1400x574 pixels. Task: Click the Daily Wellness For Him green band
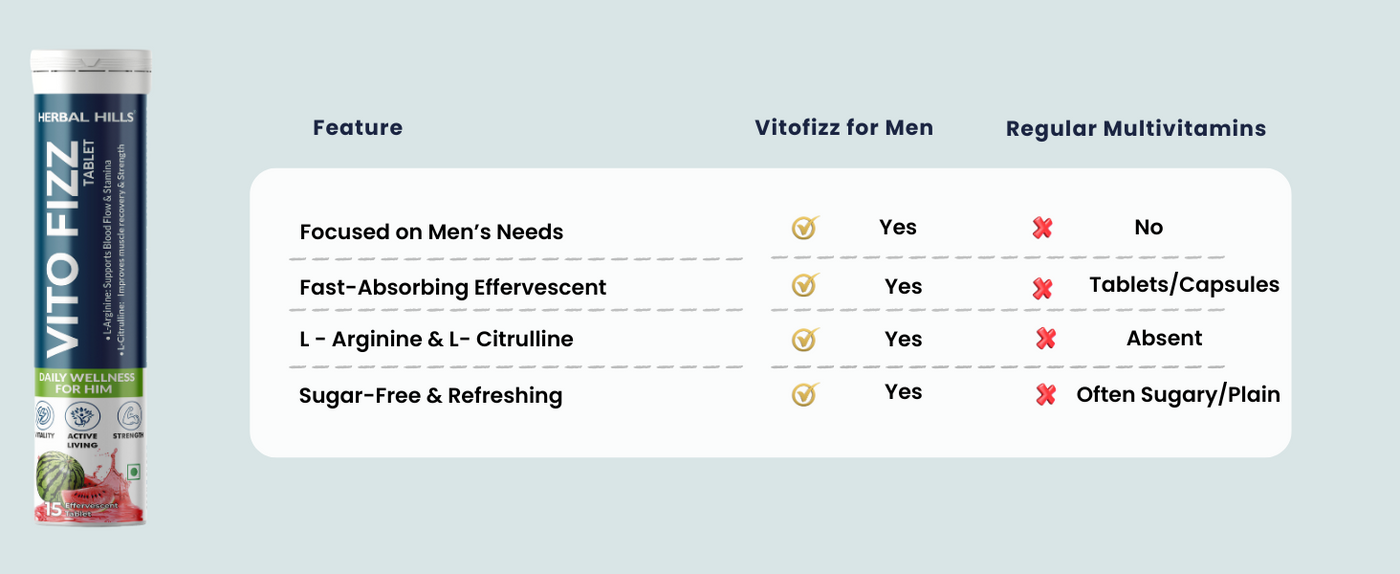tap(87, 382)
